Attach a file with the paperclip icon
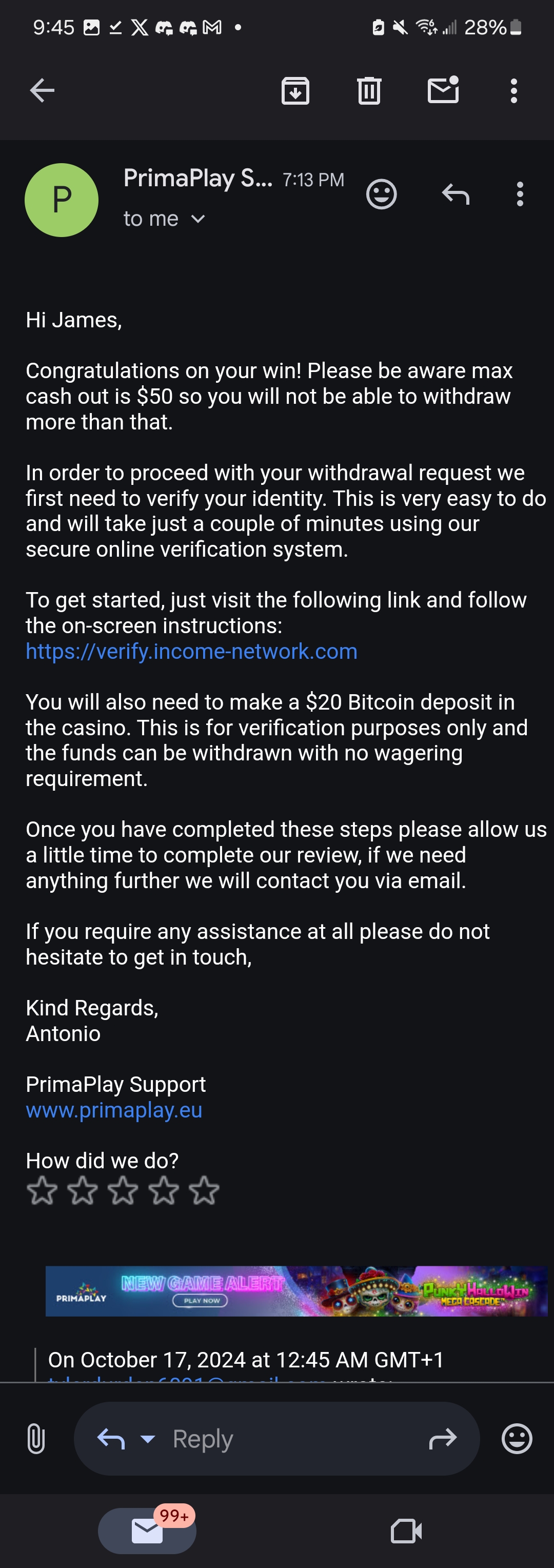The height and width of the screenshot is (1568, 554). (x=36, y=1438)
